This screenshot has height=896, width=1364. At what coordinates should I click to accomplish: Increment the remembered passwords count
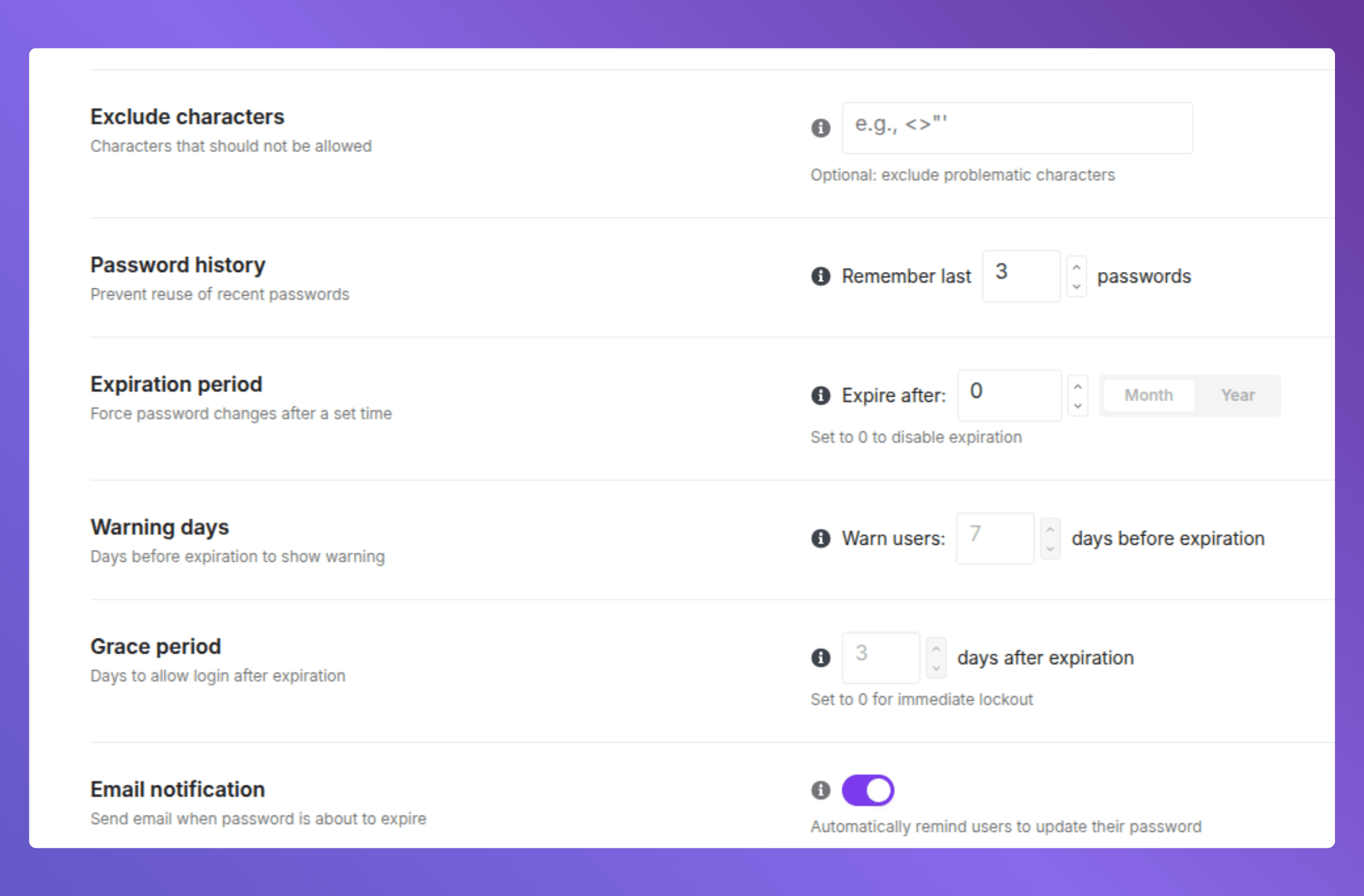1077,268
